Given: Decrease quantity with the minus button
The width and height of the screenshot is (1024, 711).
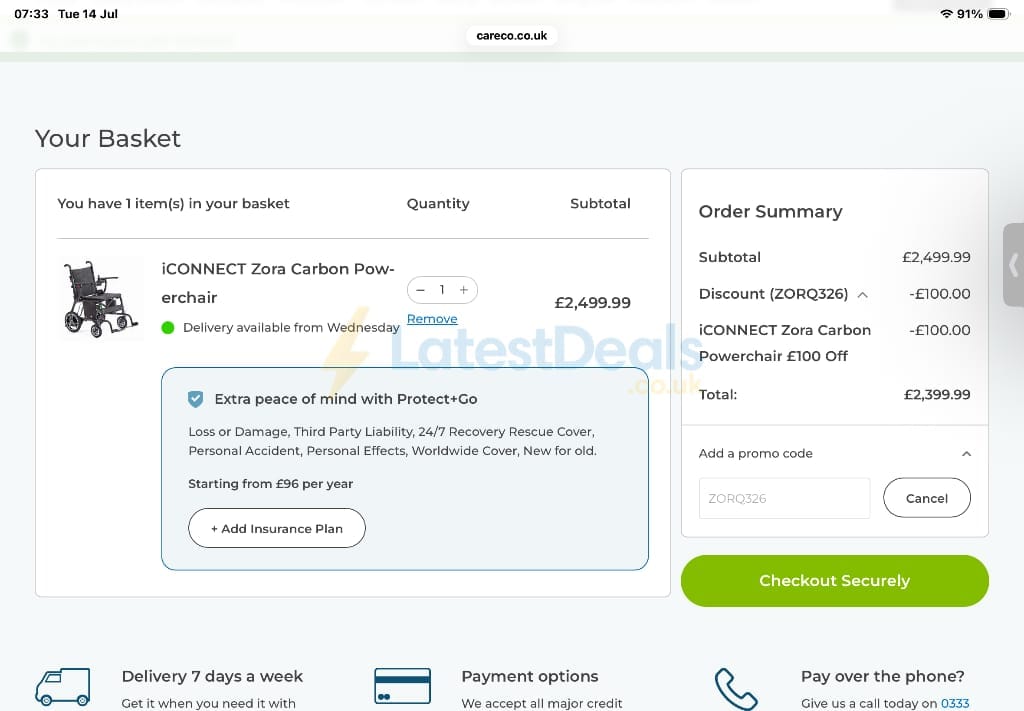Looking at the screenshot, I should click(421, 290).
